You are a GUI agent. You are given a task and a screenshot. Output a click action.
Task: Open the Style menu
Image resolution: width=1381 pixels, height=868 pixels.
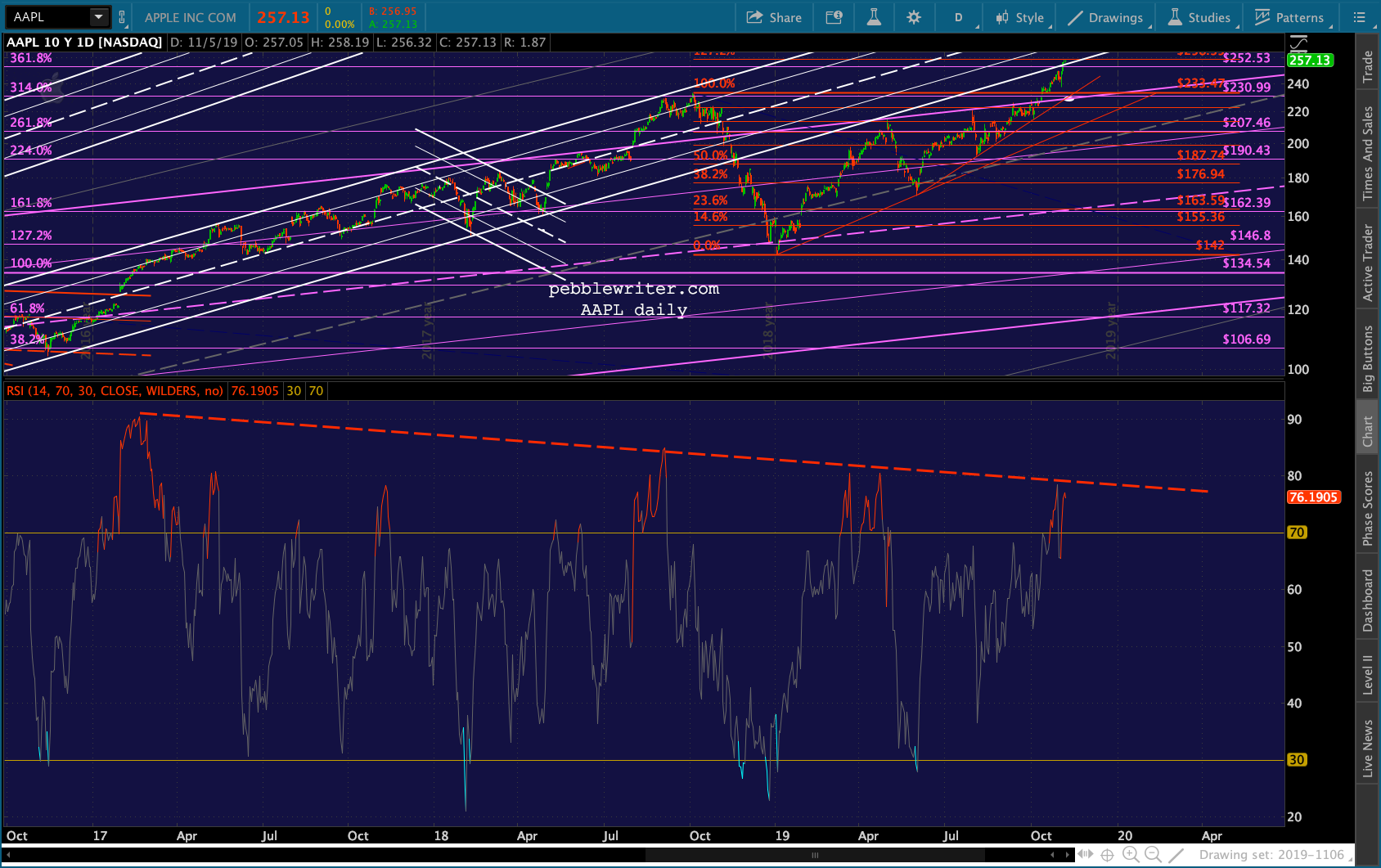[1020, 17]
